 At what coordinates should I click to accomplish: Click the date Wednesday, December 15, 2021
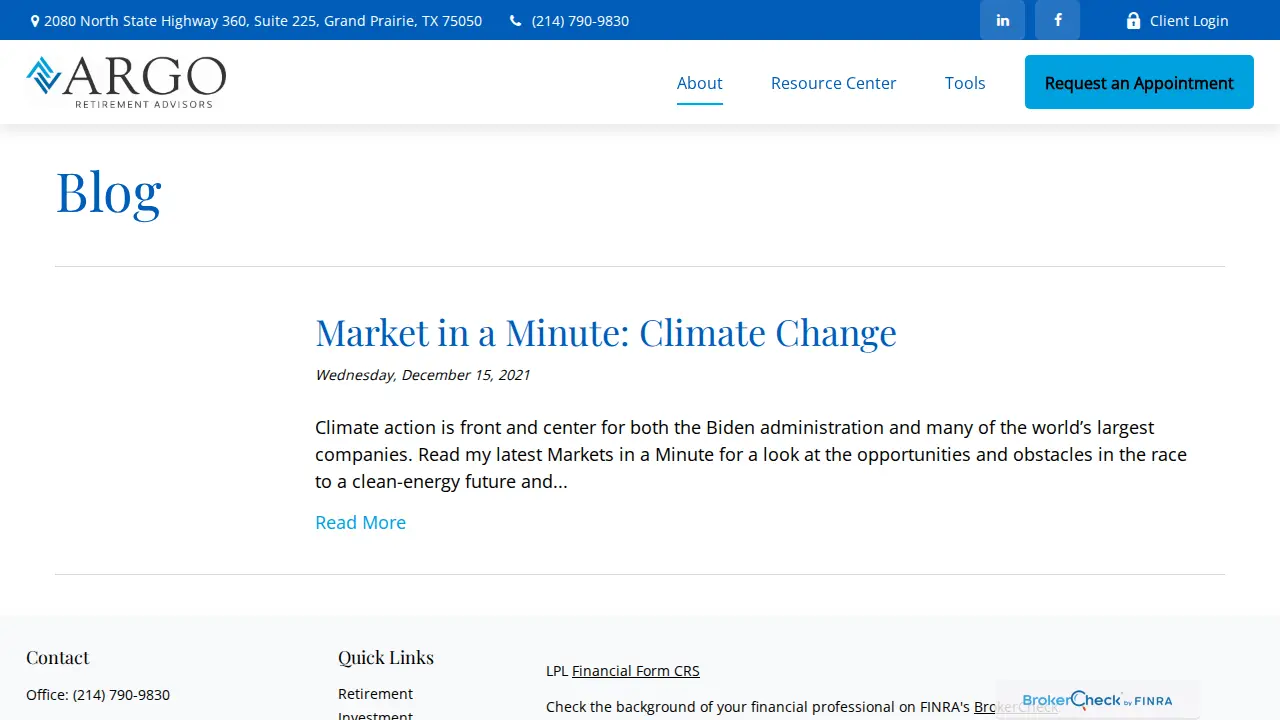(422, 375)
